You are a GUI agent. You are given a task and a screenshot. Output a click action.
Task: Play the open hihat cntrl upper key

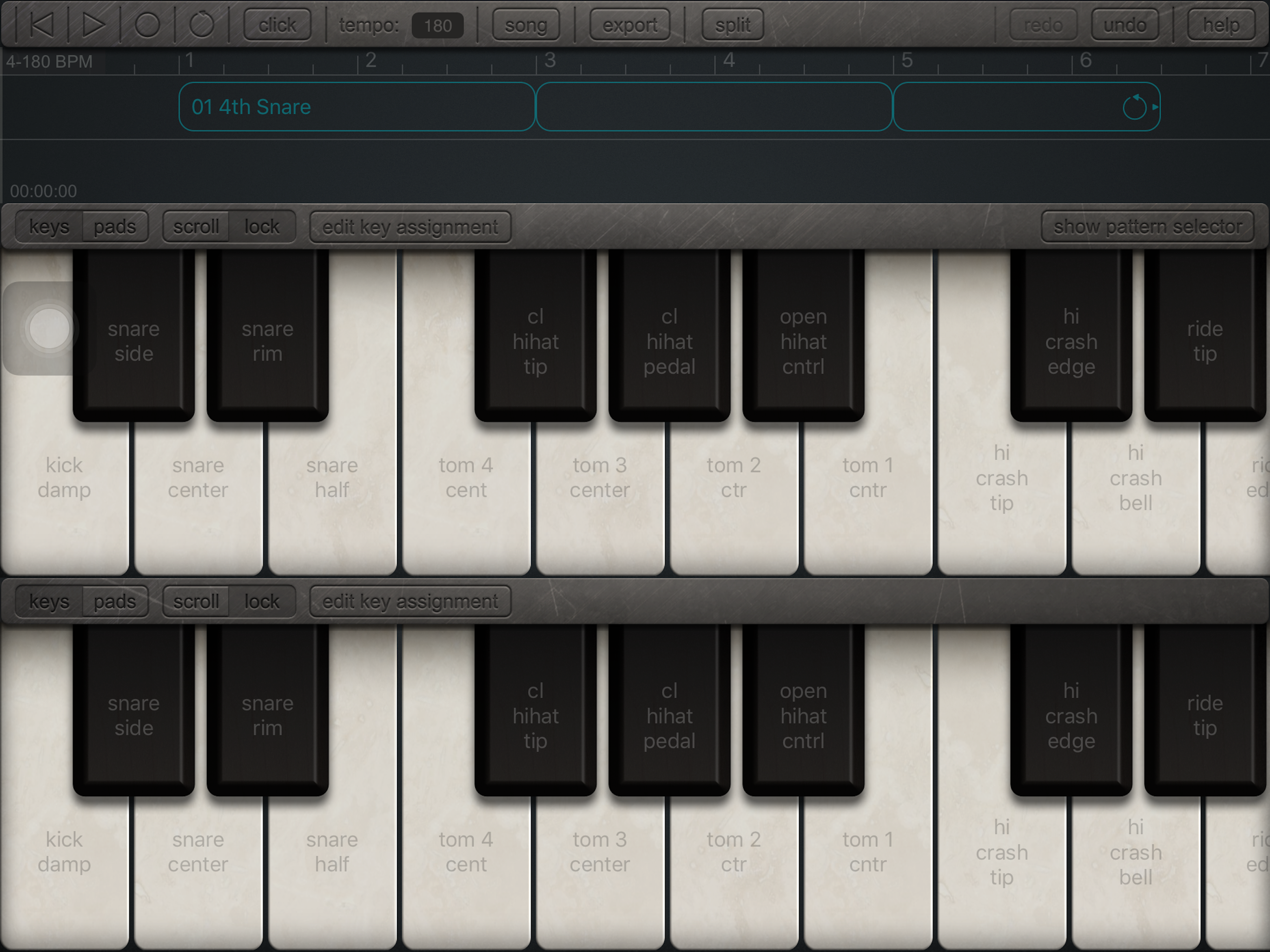click(803, 342)
